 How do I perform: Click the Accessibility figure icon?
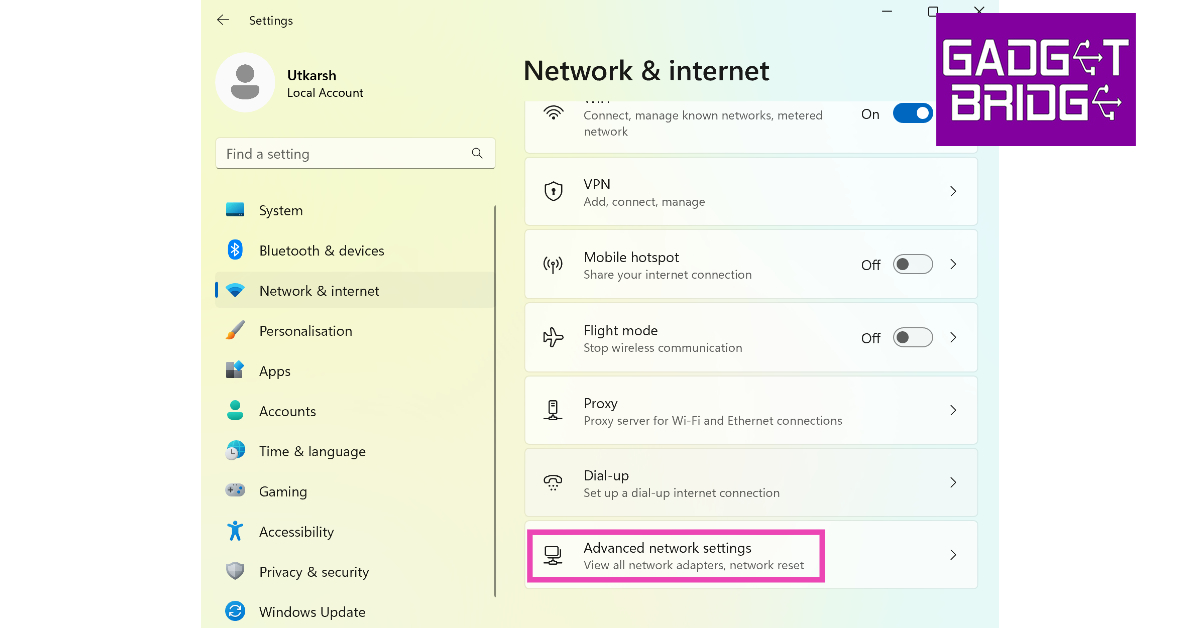(235, 531)
